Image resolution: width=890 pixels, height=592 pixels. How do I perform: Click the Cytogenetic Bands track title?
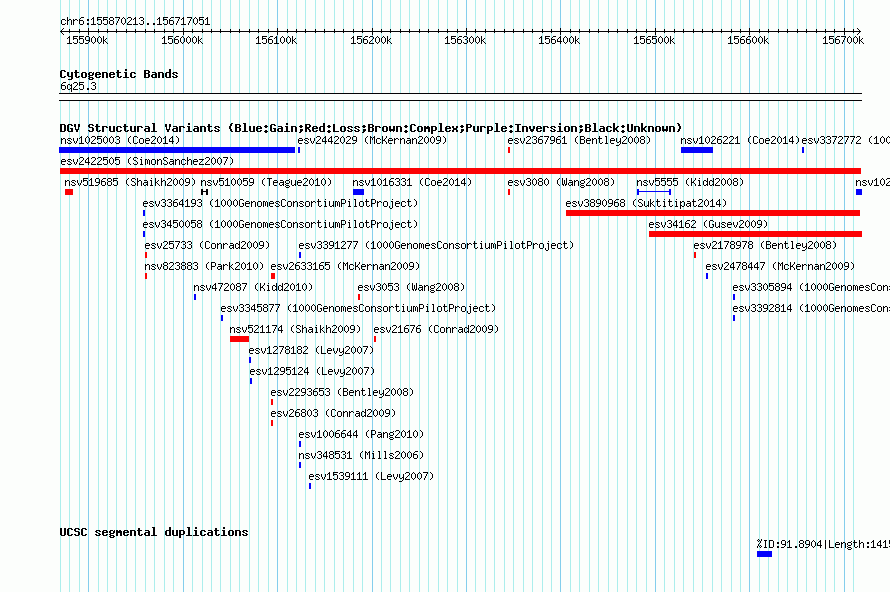119,74
